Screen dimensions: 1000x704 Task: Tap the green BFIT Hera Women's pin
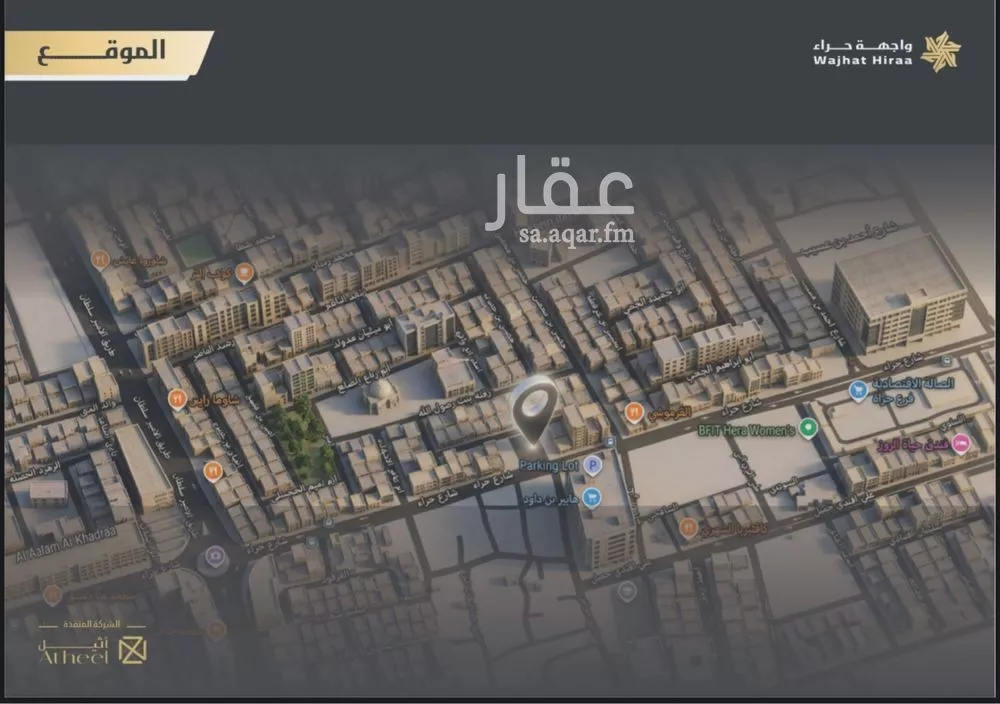[809, 429]
